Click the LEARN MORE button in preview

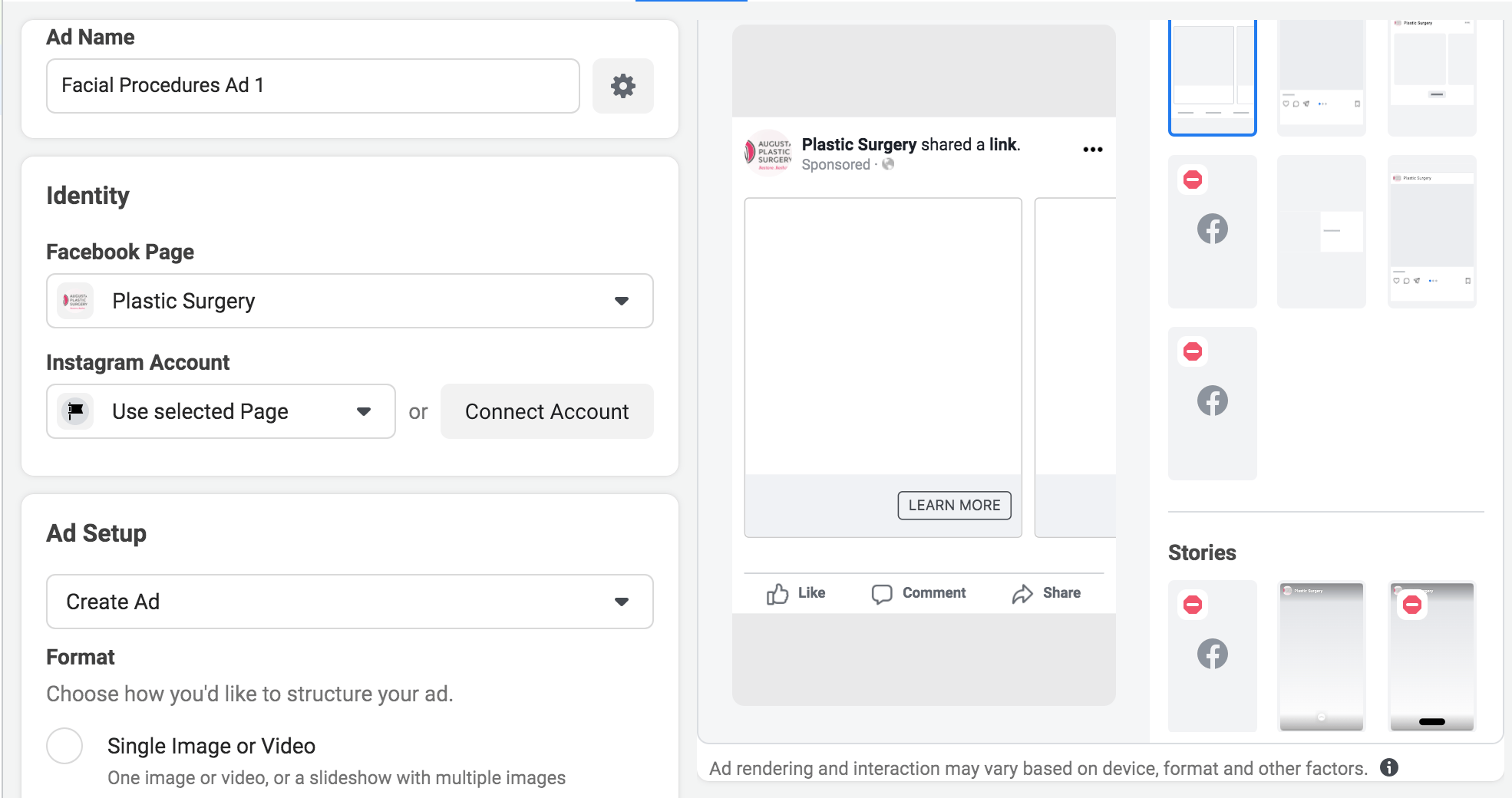[954, 505]
